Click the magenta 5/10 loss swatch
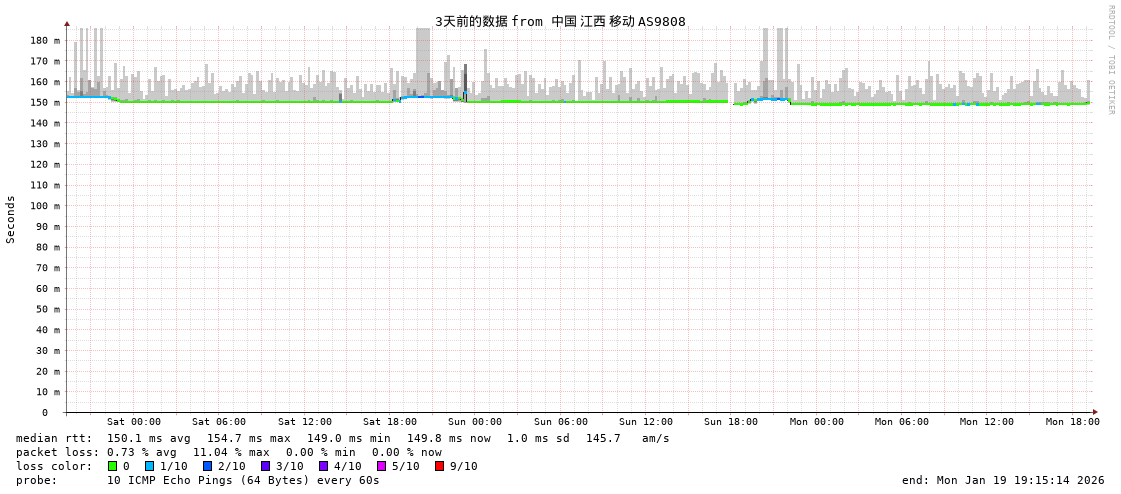The width and height of the screenshot is (1121, 494). pos(381,466)
